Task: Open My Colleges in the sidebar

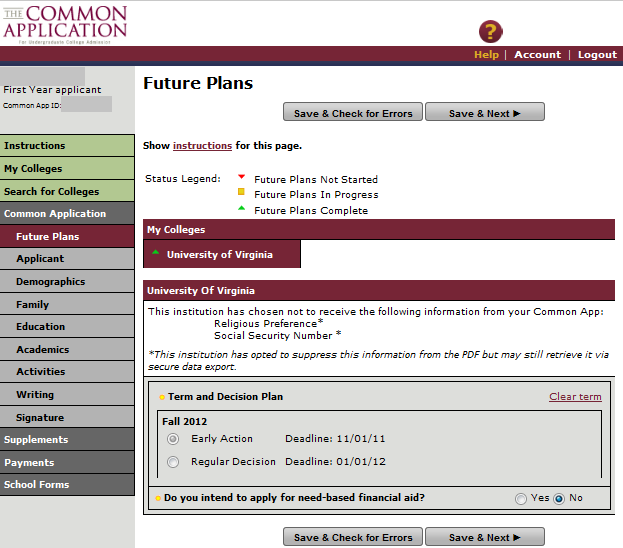Action: (x=67, y=168)
